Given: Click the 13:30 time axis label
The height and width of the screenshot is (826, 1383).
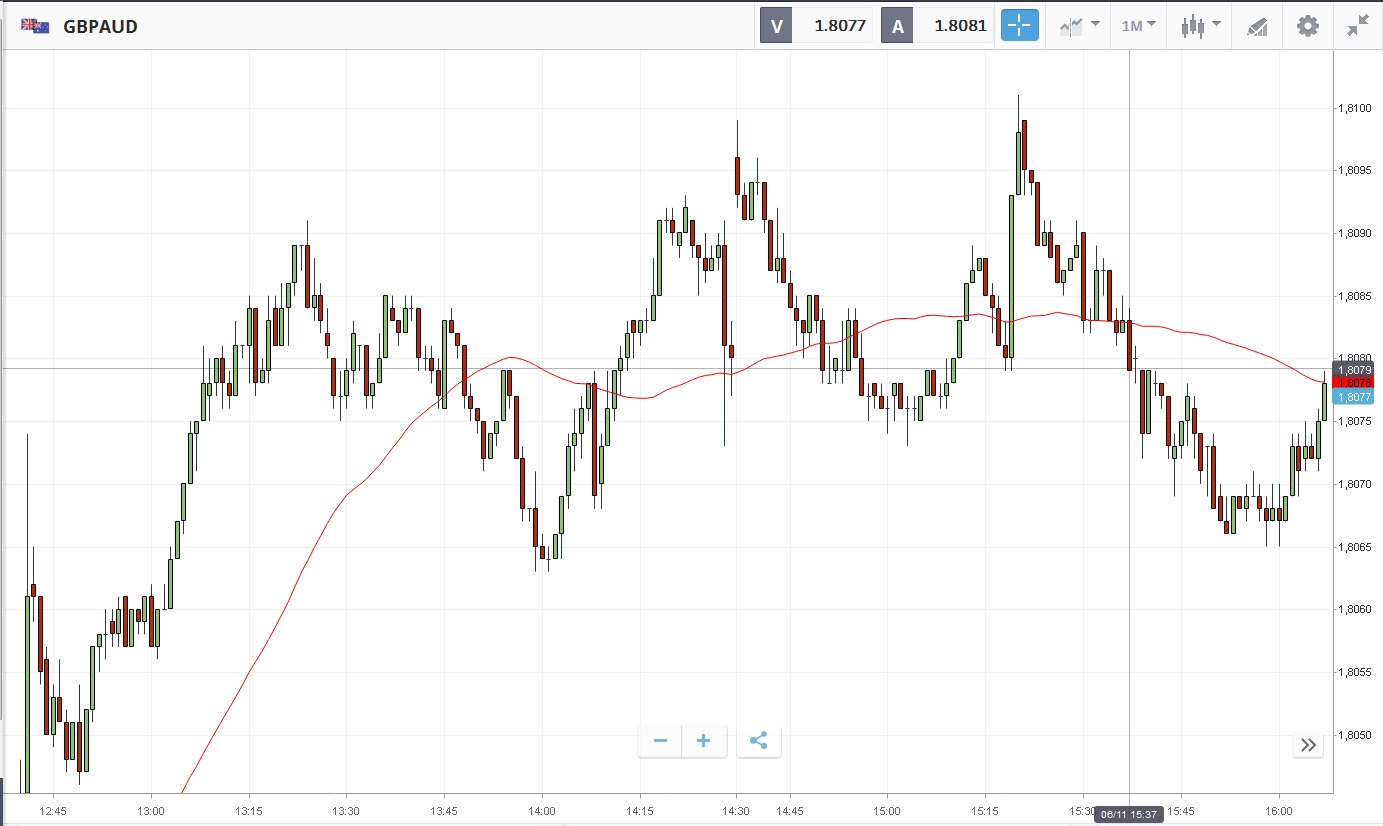Looking at the screenshot, I should (x=346, y=811).
